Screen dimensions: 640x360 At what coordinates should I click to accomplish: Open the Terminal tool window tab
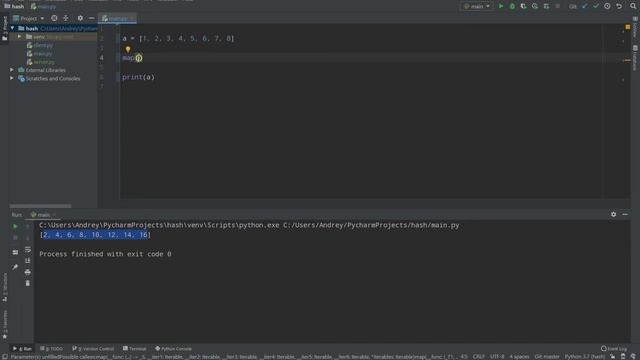[x=134, y=349]
